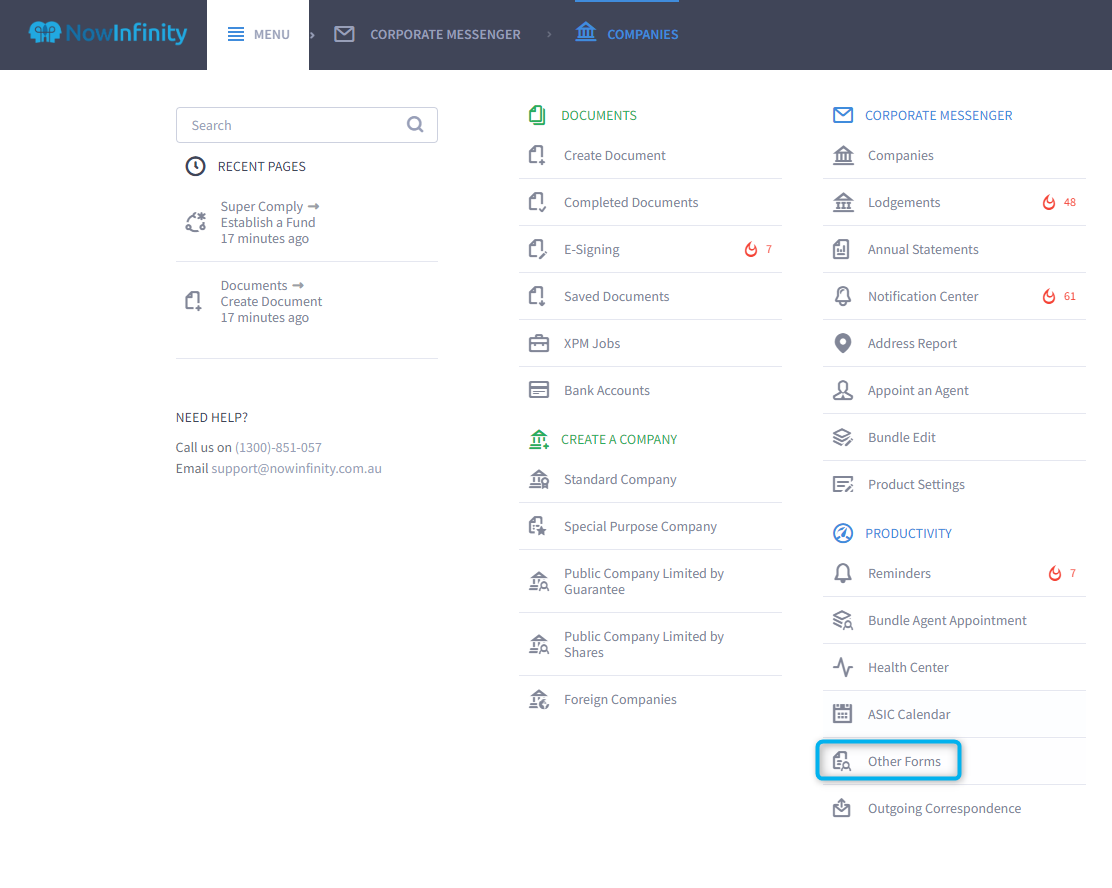
Task: Open the Saved Documents icon
Action: (538, 296)
